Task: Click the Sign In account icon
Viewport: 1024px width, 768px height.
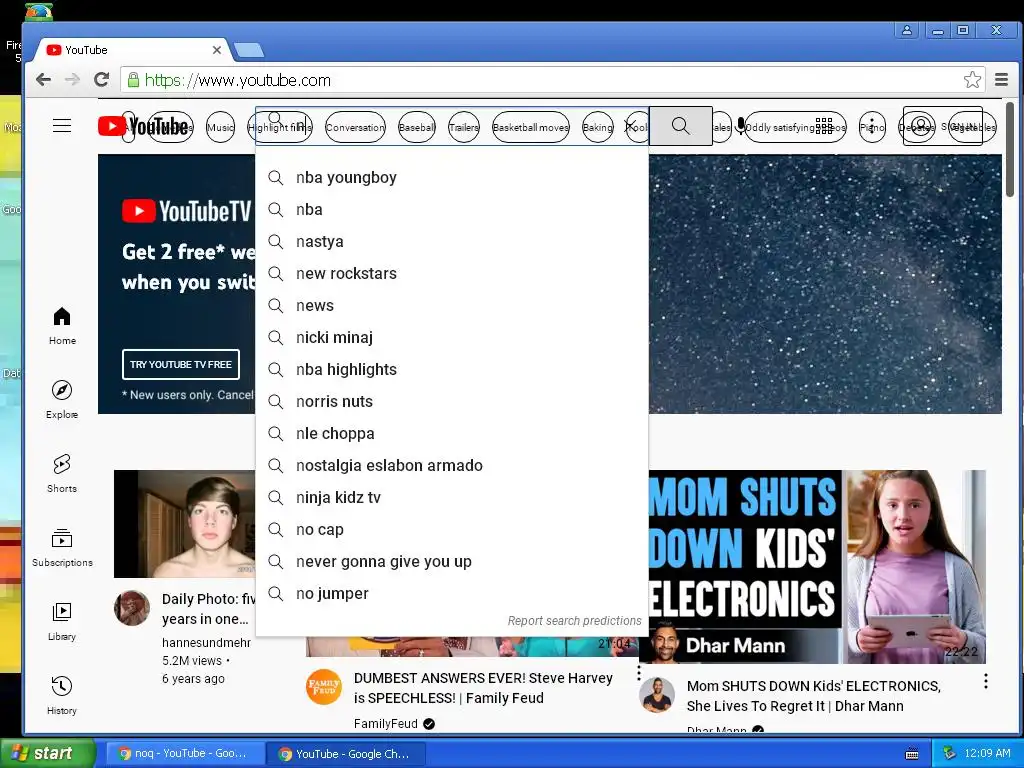Action: point(942,126)
